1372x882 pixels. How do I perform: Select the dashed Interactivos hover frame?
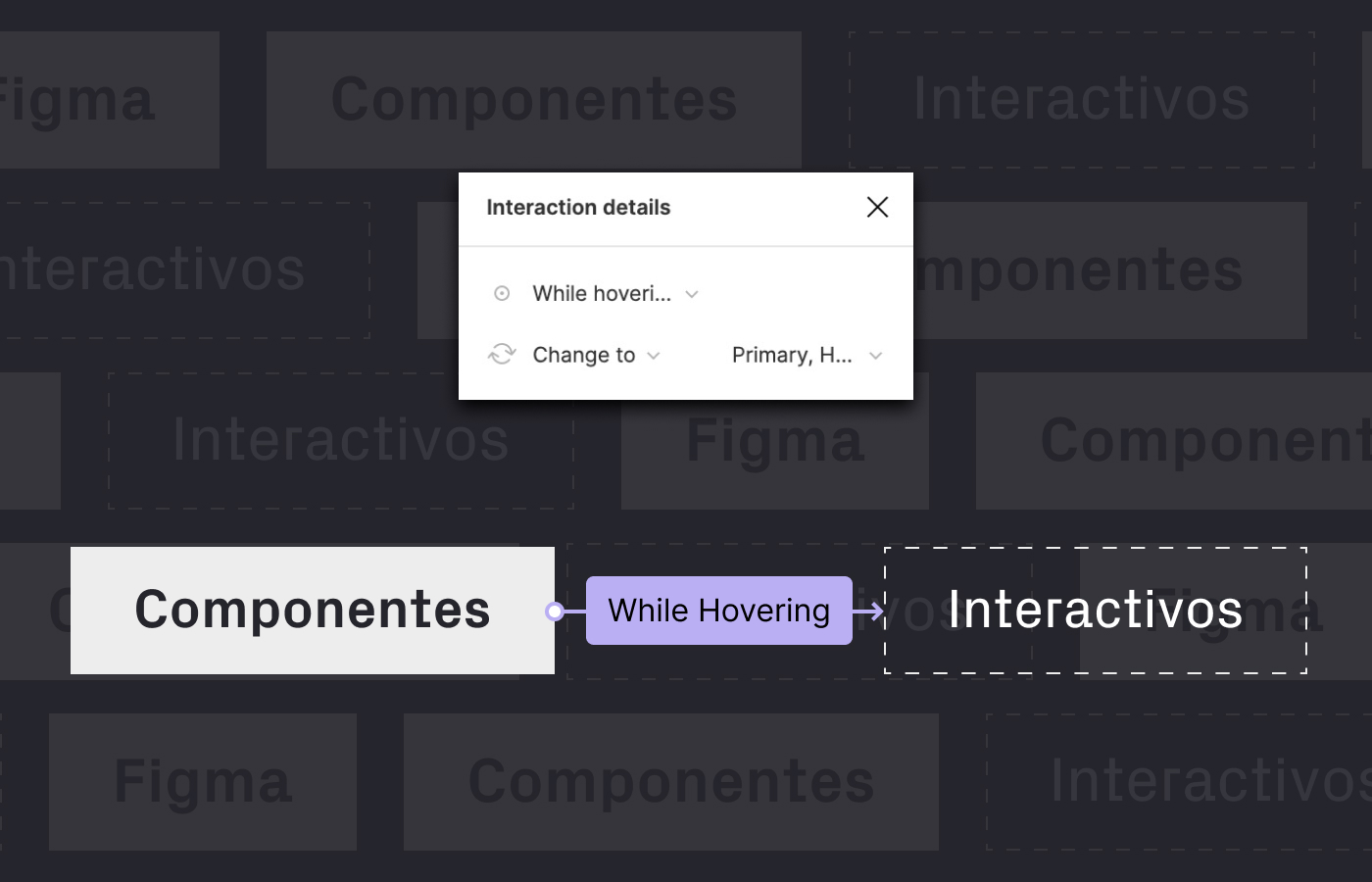pyautogui.click(x=1095, y=611)
